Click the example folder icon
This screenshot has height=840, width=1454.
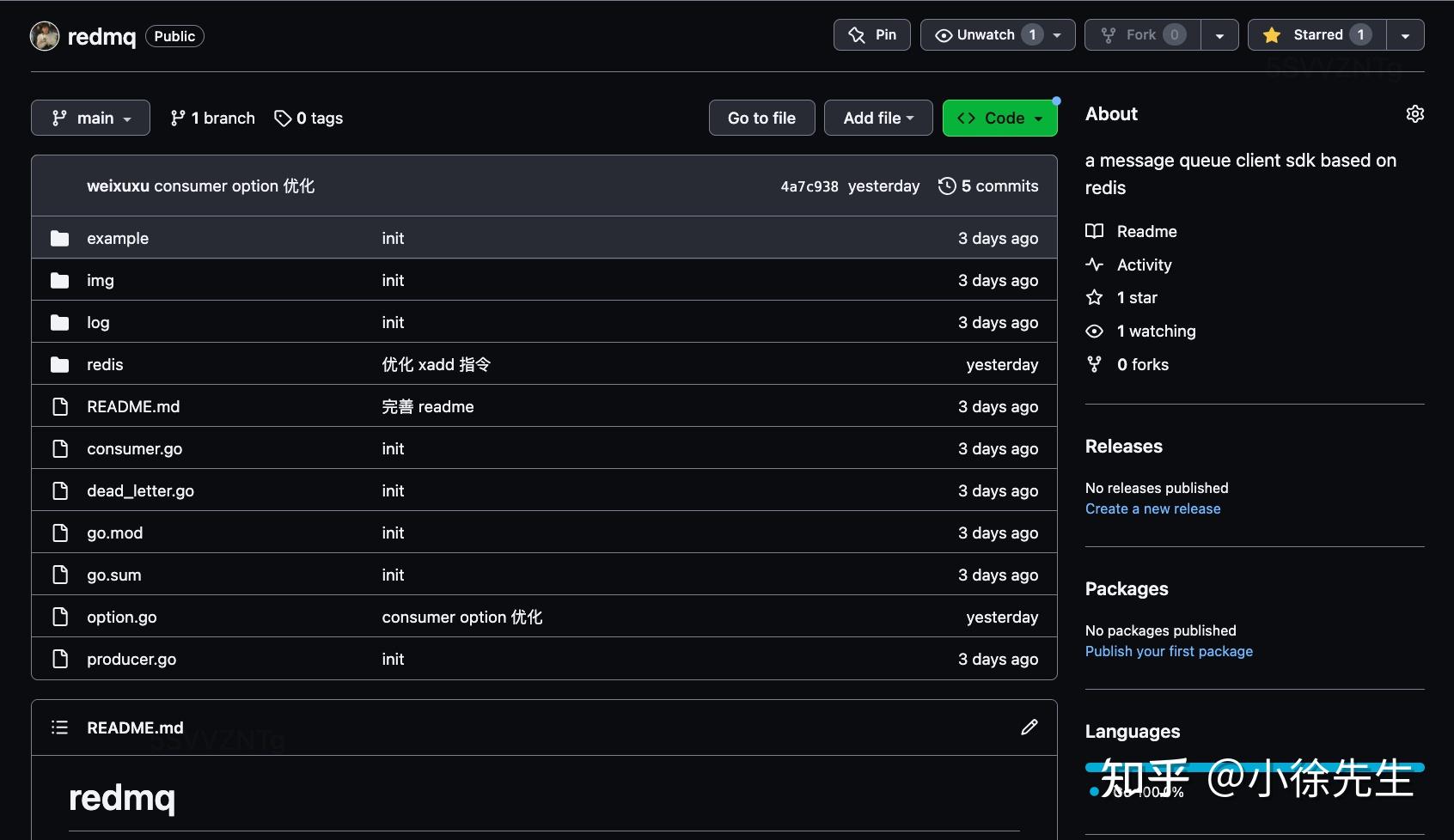(59, 238)
